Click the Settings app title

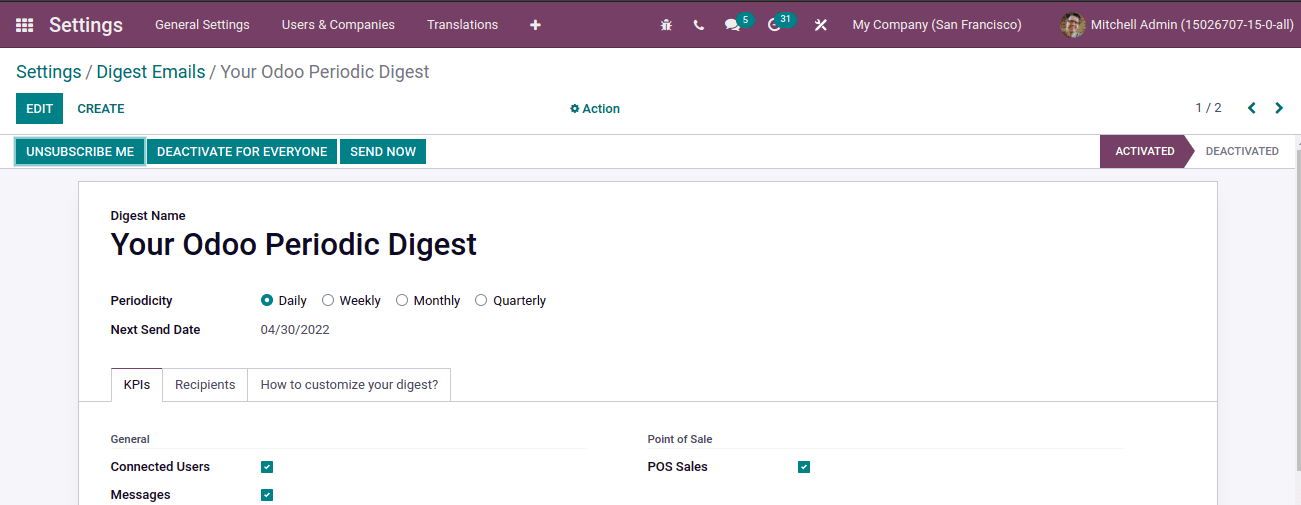86,25
